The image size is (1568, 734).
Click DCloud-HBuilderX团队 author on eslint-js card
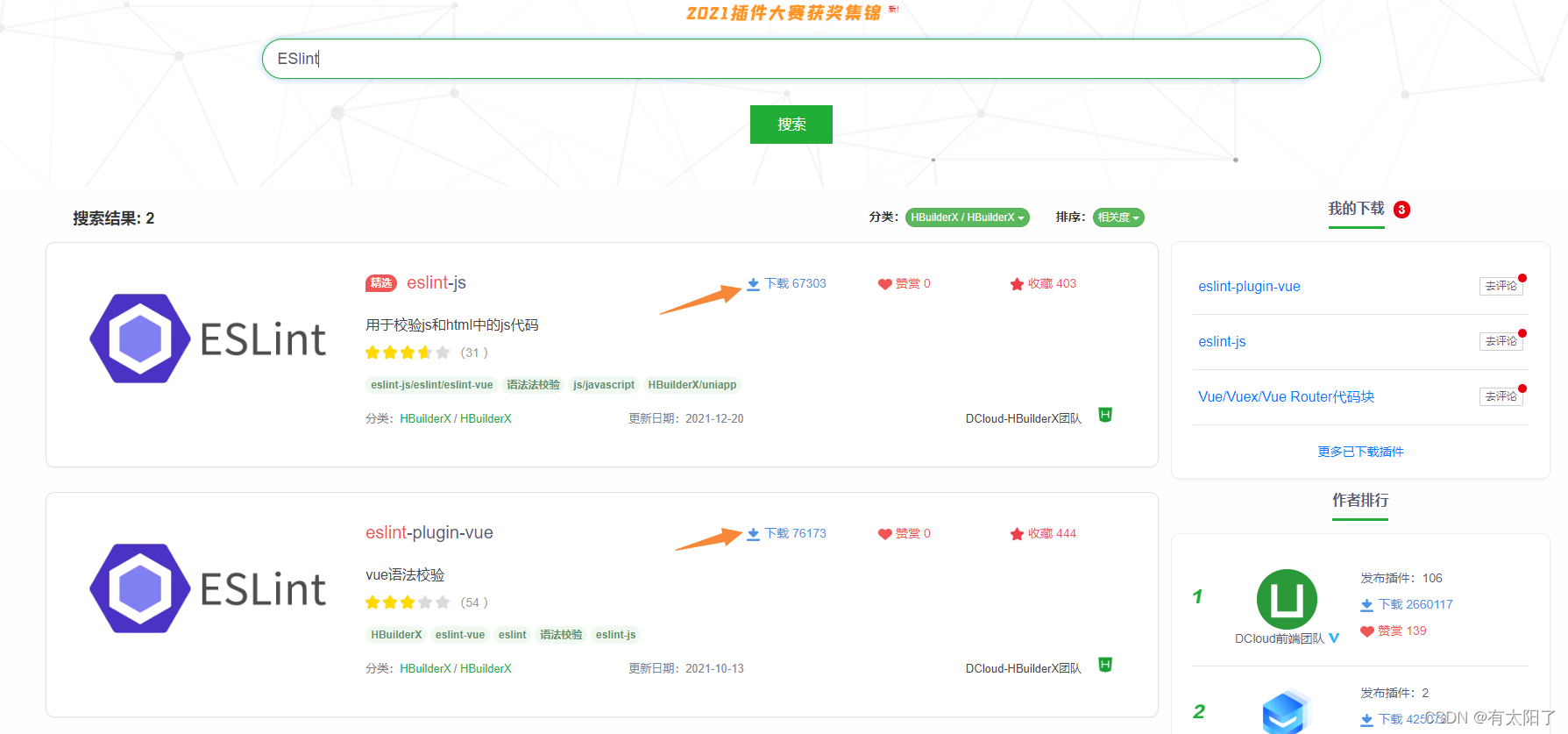click(1023, 418)
